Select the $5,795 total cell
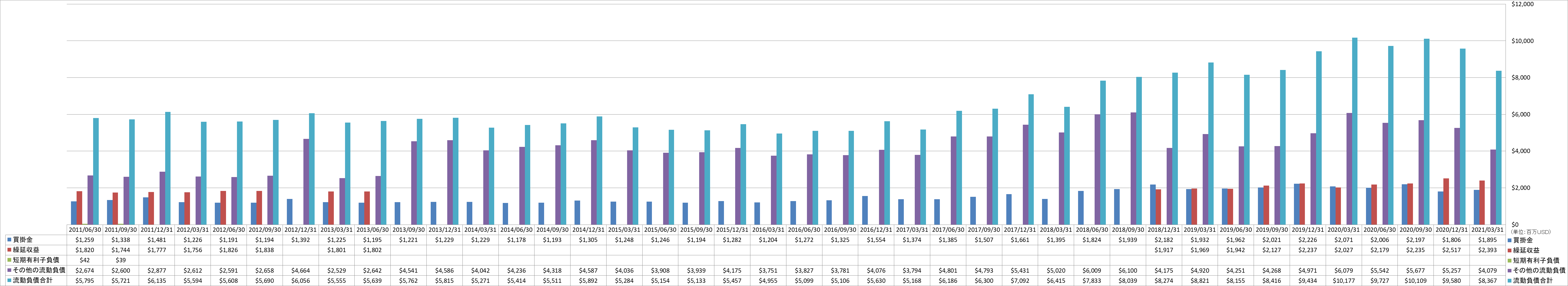Image resolution: width=1568 pixels, height=286 pixels. [85, 280]
